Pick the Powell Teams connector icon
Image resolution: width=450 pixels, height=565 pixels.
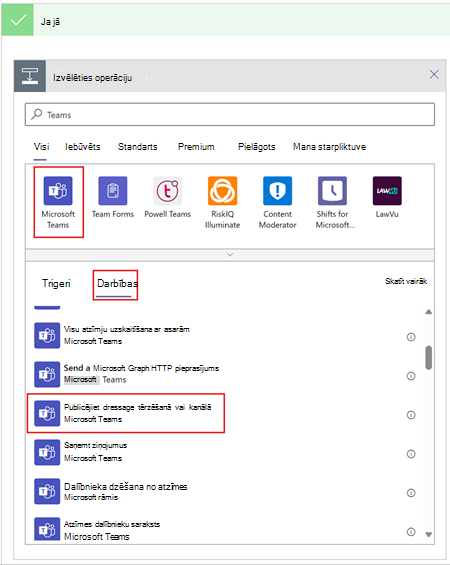tap(168, 191)
